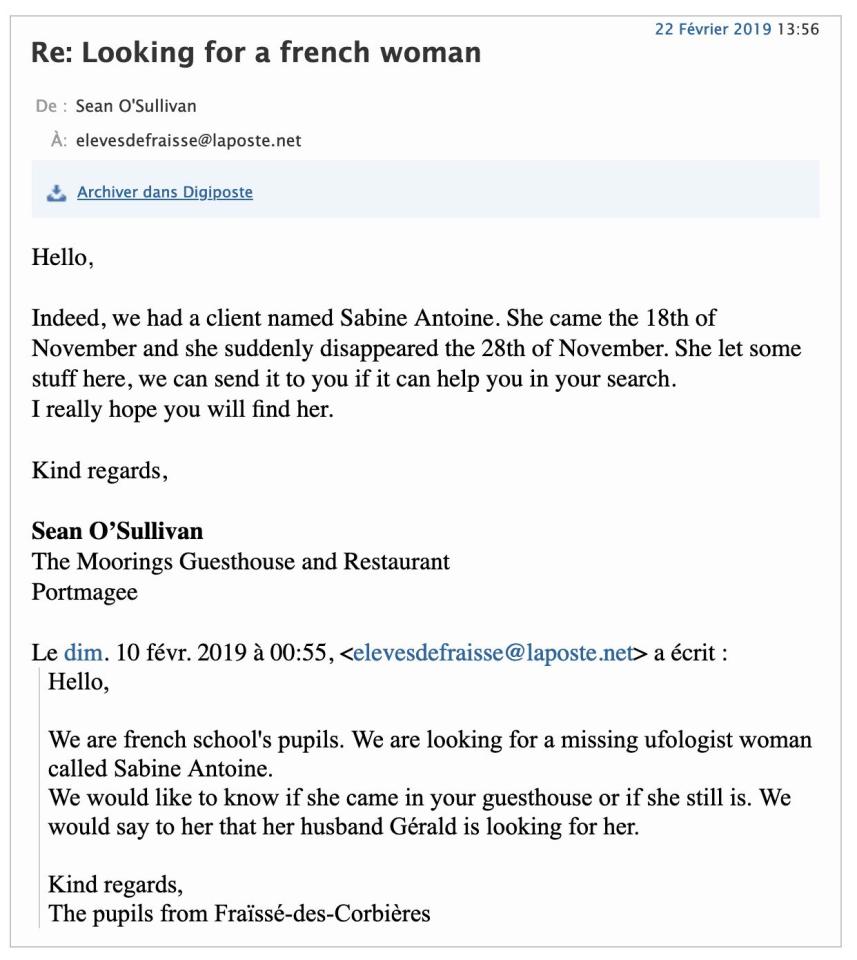Screen dimensions: 857x960
Task: Click 'The Moorings Guesthouse and Restaurant' line
Action: 240,561
